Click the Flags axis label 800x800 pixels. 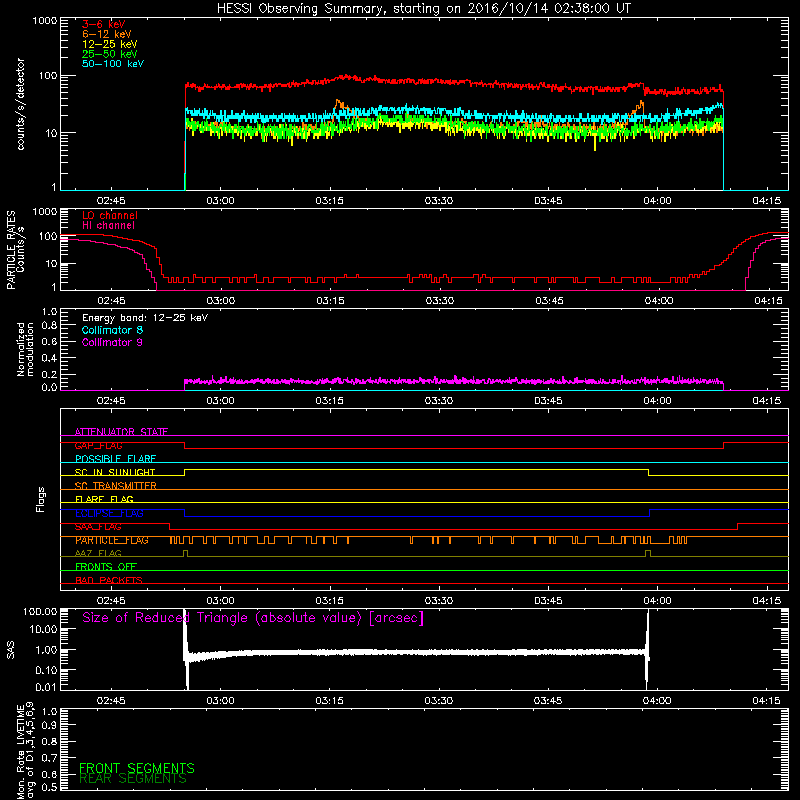(x=41, y=499)
